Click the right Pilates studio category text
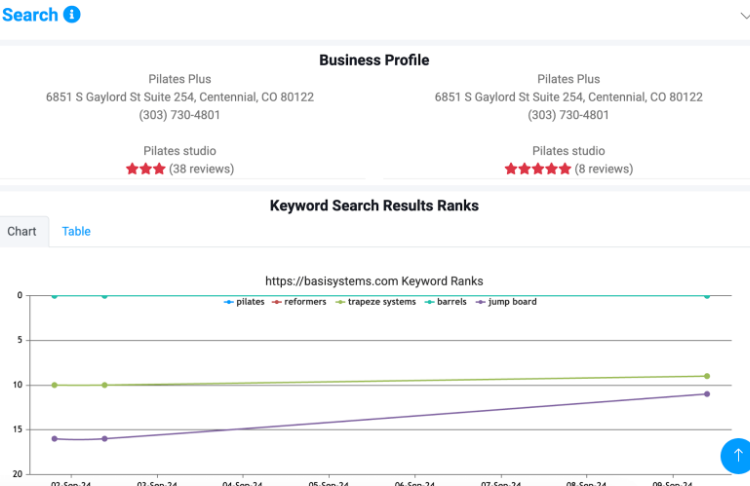Image resolution: width=750 pixels, height=486 pixels. [569, 151]
